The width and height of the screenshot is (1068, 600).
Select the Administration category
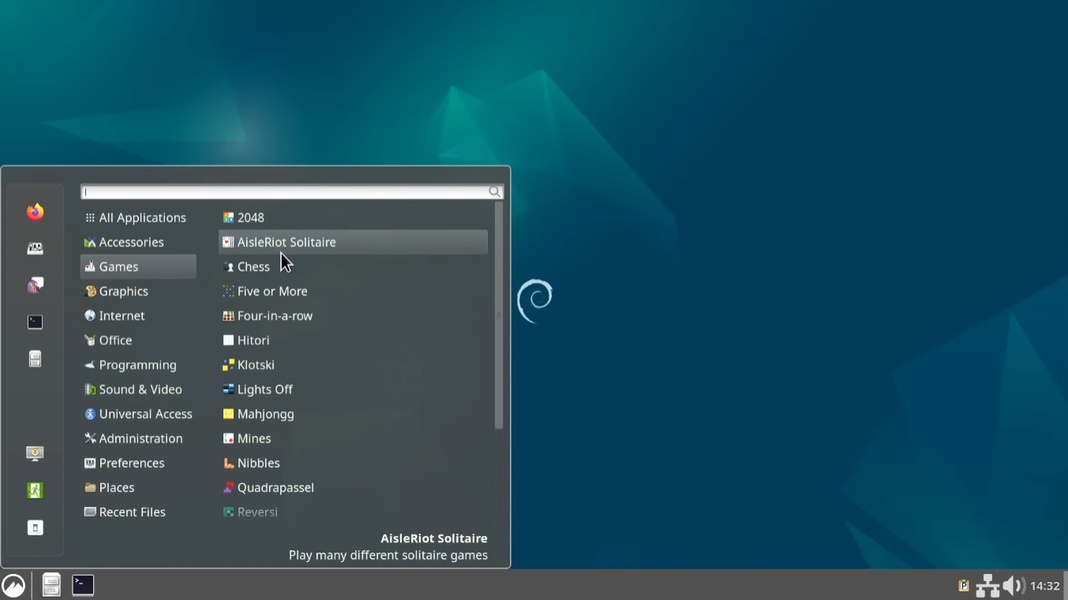pos(140,438)
